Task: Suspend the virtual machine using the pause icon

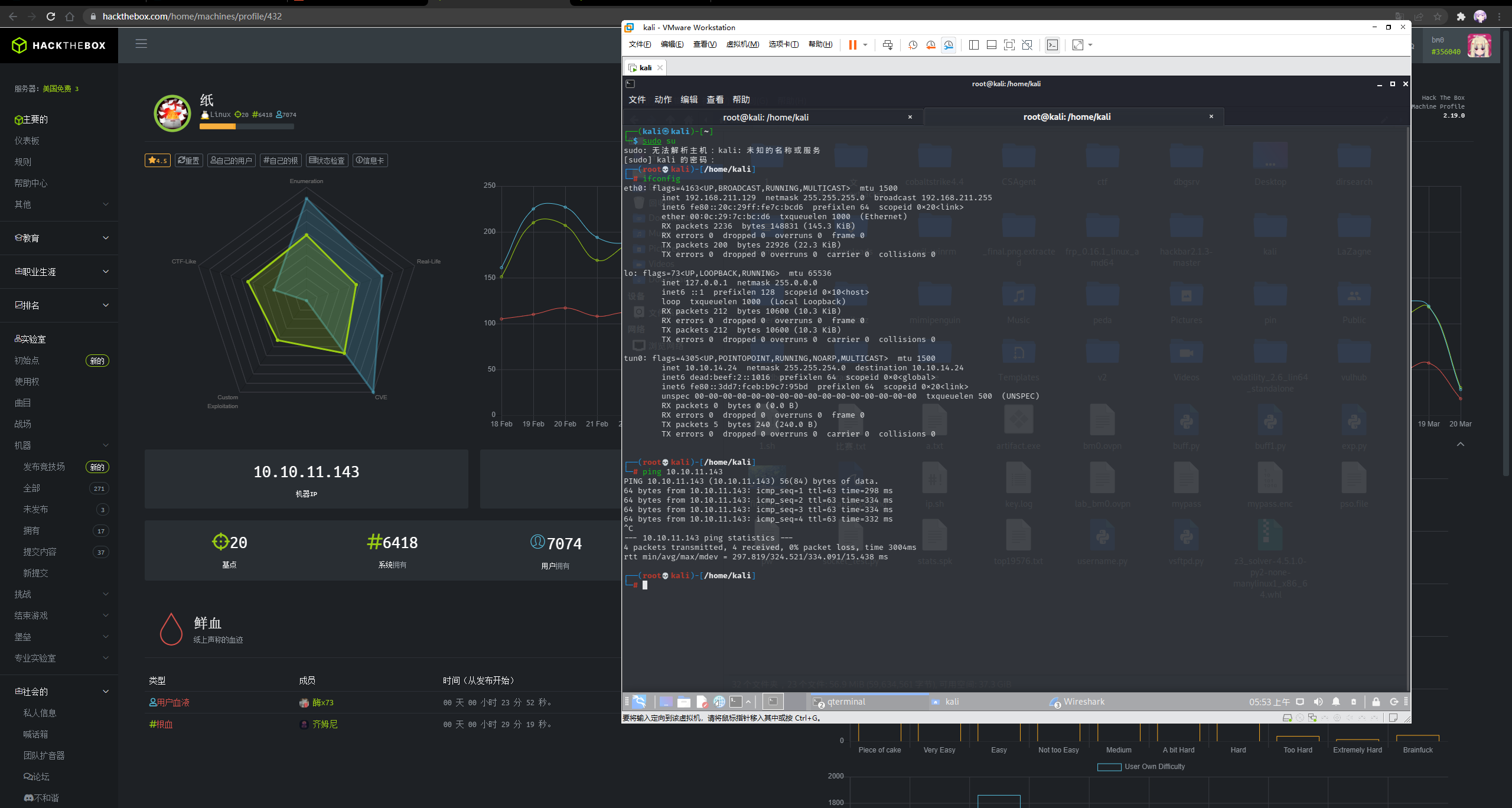Action: pos(852,45)
